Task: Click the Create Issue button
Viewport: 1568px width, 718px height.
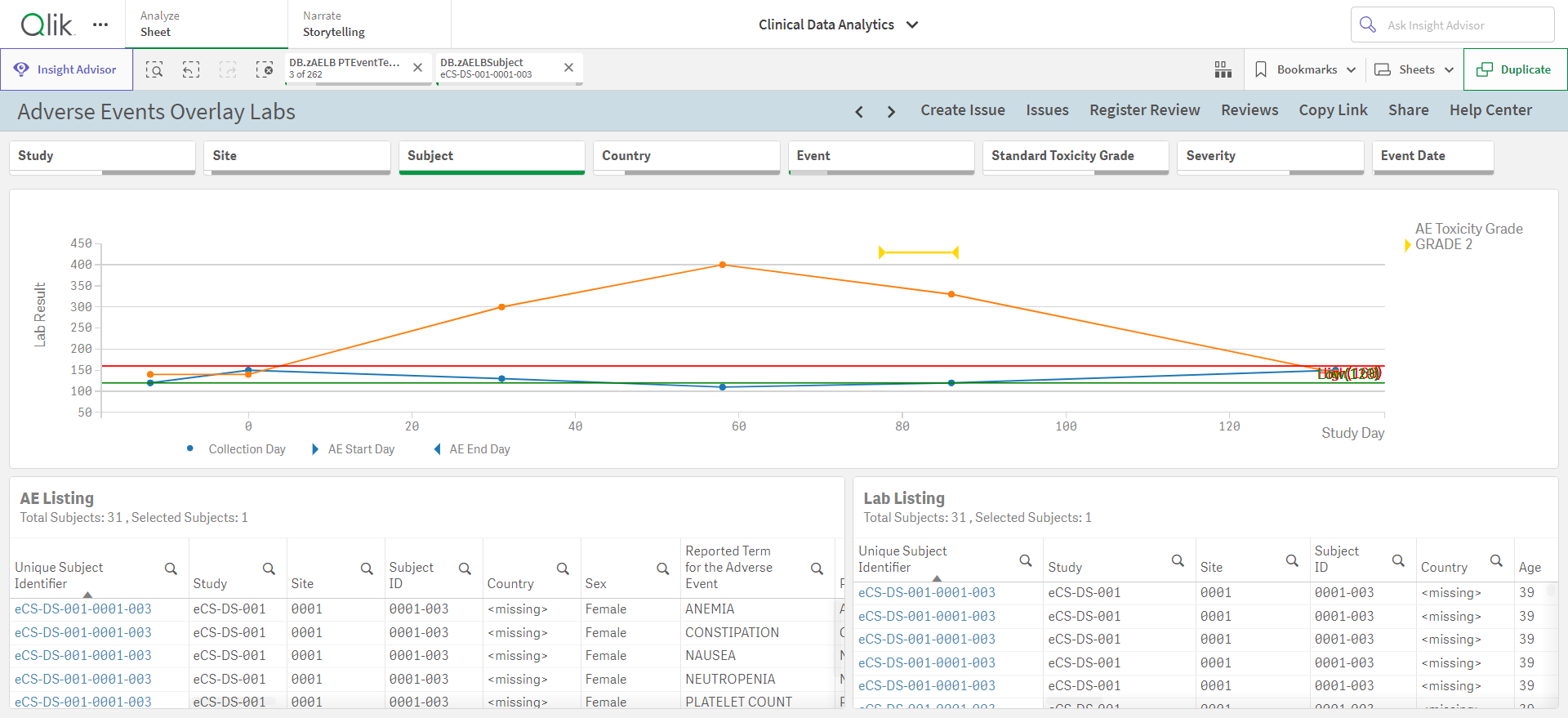Action: [963, 110]
